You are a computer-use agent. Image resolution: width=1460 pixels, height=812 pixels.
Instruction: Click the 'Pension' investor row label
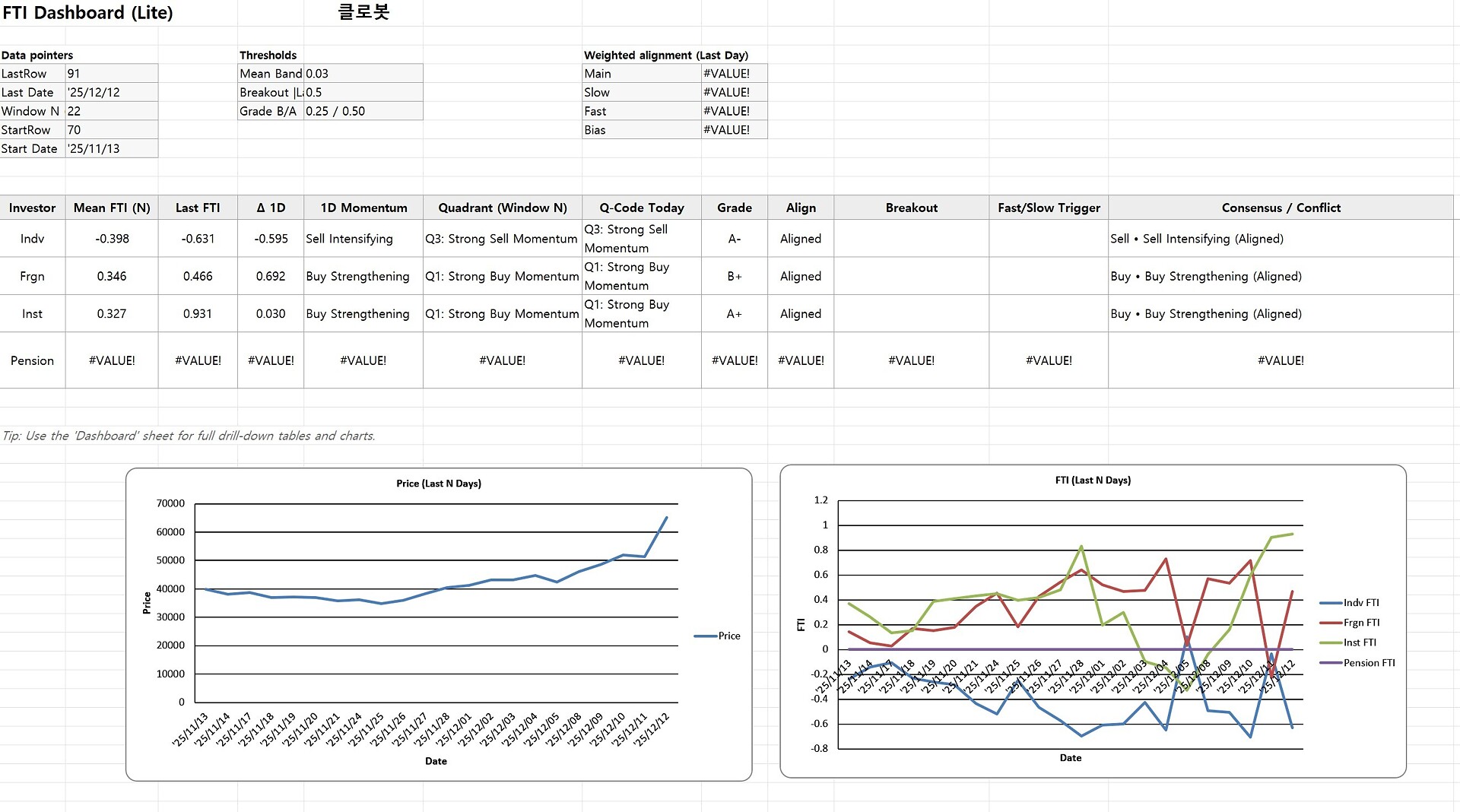pyautogui.click(x=33, y=360)
